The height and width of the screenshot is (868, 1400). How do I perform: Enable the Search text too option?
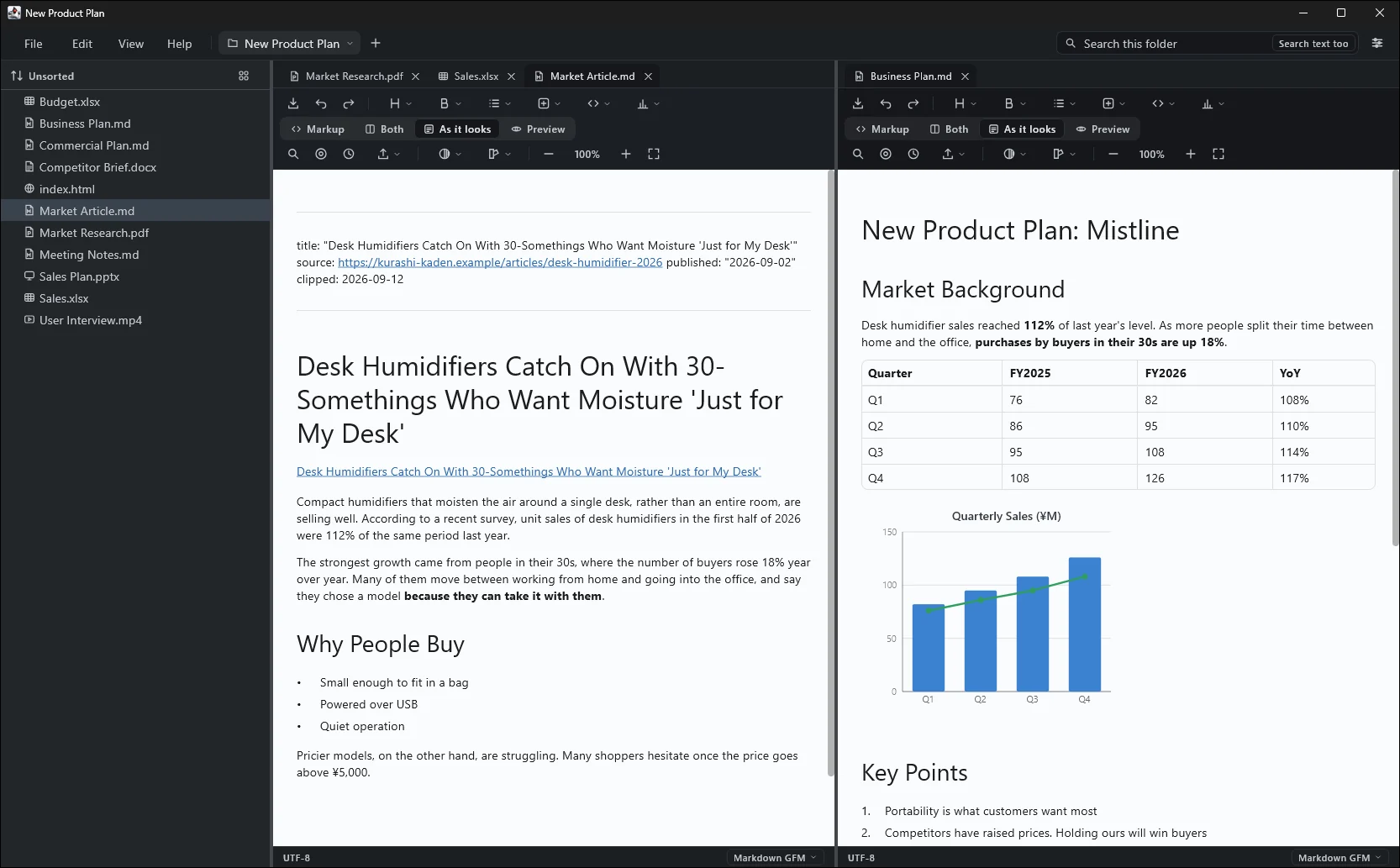[1313, 44]
